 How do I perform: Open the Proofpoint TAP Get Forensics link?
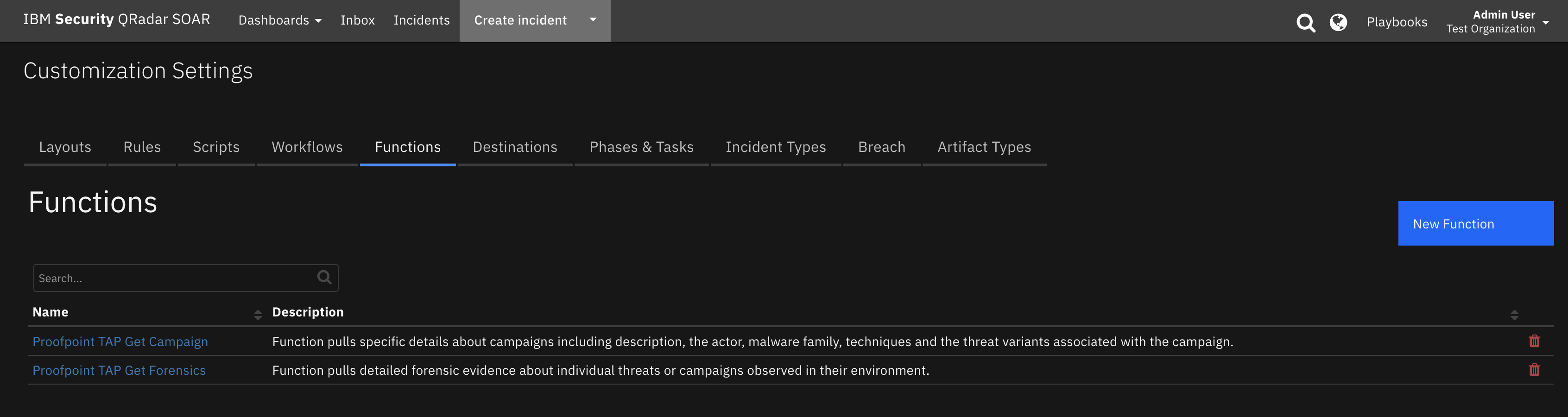tap(119, 370)
